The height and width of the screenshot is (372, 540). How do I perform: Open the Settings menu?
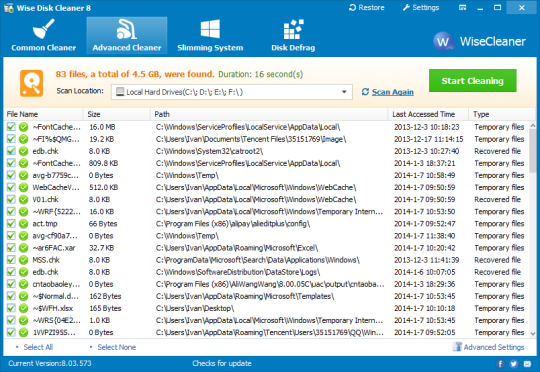[x=421, y=8]
